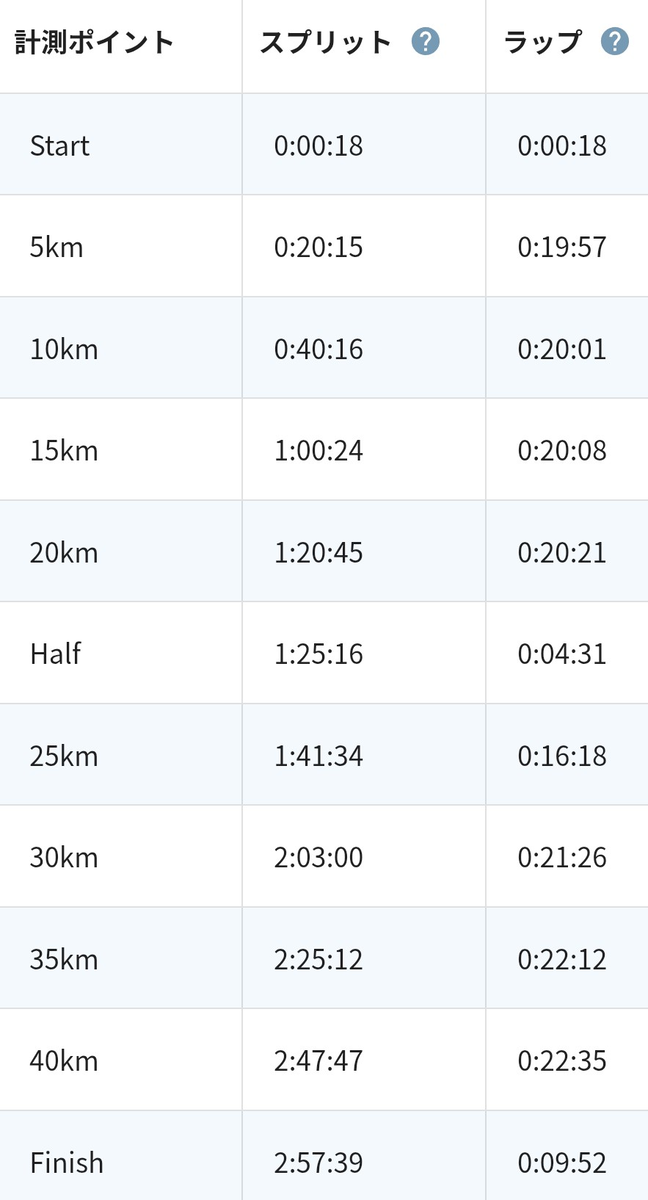Select the Half split time 1:25:16
Screen dimensions: 648x1200
pyautogui.click(x=319, y=655)
